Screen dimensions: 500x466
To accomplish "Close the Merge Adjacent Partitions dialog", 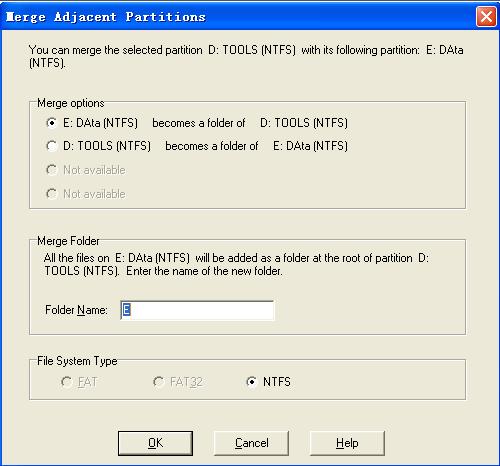I will [x=486, y=16].
